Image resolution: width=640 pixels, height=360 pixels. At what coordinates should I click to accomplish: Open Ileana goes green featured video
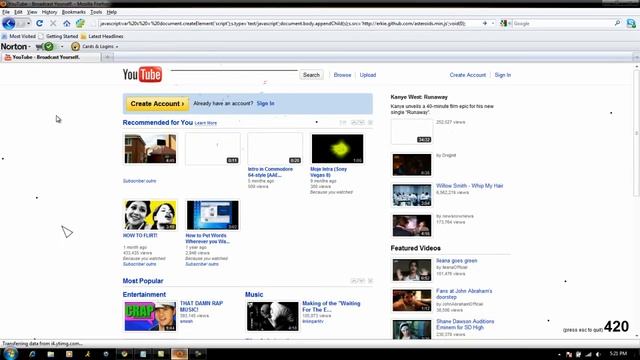(x=456, y=260)
